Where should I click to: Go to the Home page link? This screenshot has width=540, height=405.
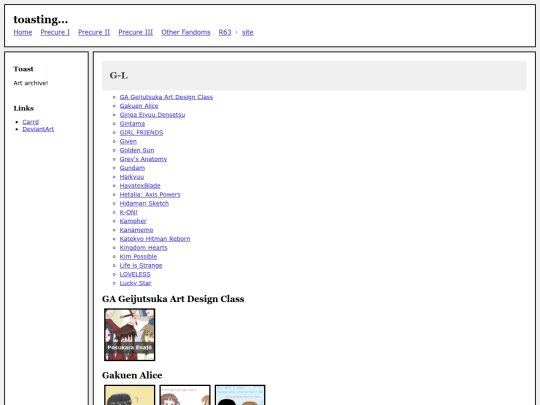point(23,32)
